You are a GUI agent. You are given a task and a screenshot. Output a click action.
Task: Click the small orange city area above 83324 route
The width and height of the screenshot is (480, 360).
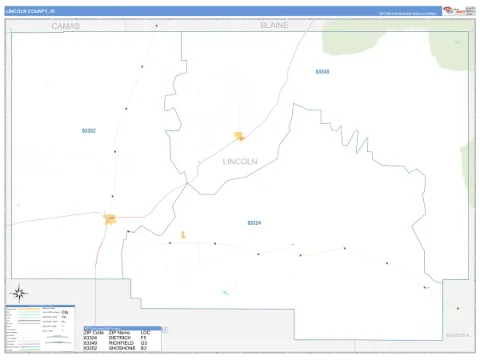point(183,235)
